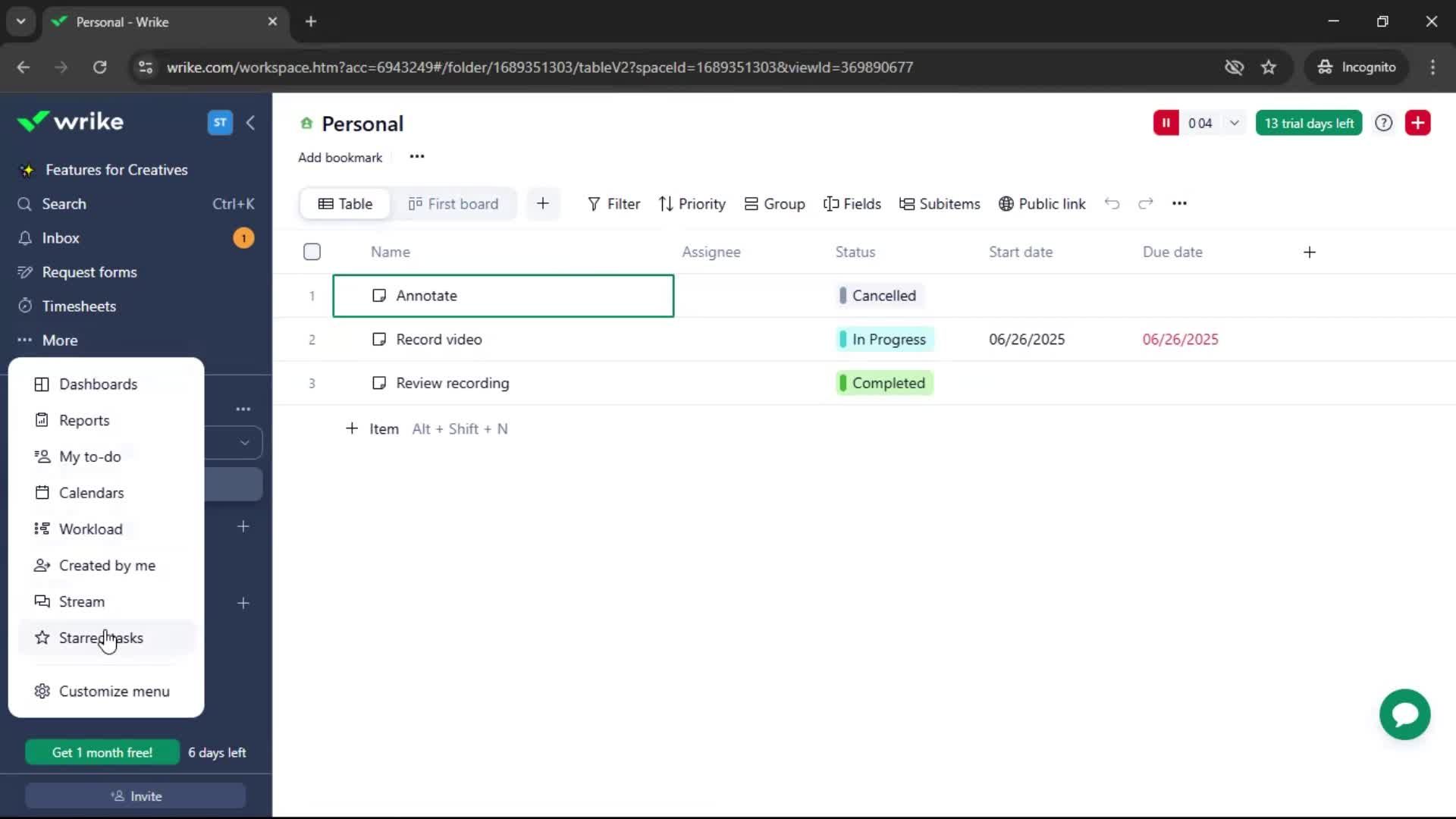Open Personal folder options ellipsis

coord(417,157)
